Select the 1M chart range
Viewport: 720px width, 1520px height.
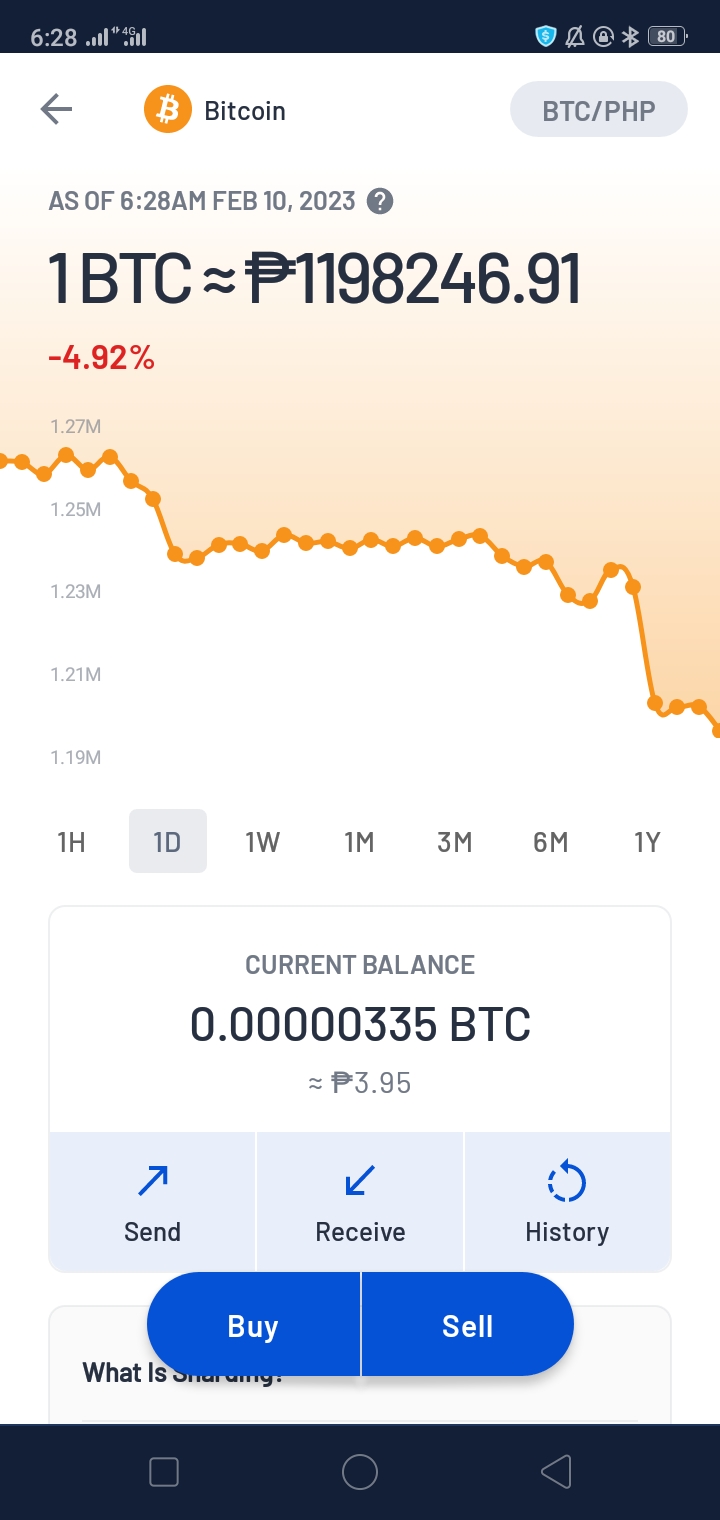click(x=359, y=842)
